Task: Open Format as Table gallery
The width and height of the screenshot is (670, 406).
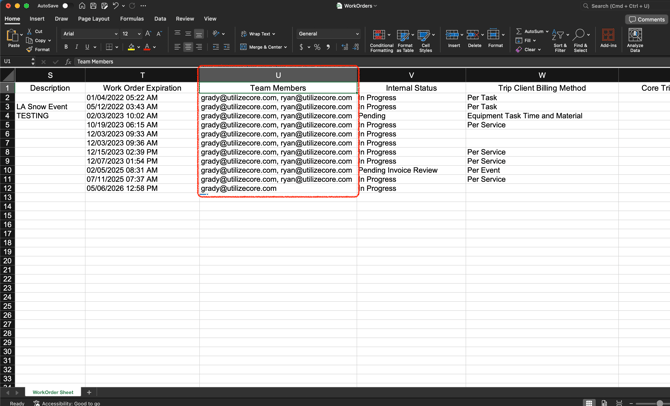Action: [405, 41]
